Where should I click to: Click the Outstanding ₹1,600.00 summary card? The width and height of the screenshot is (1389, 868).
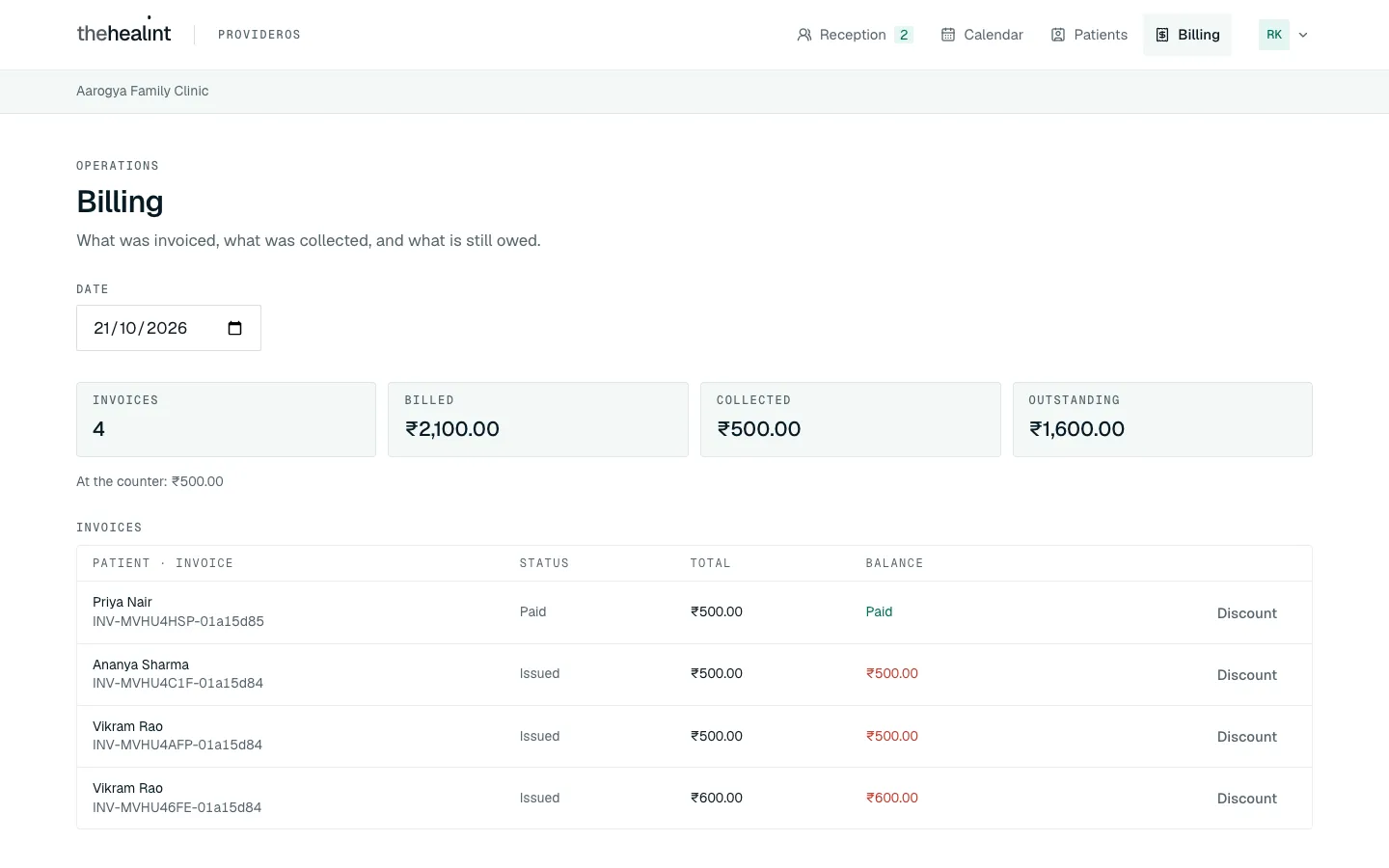pyautogui.click(x=1162, y=420)
